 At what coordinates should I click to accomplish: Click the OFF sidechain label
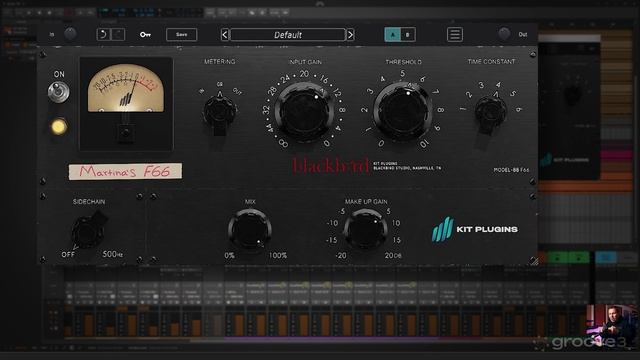click(x=68, y=254)
